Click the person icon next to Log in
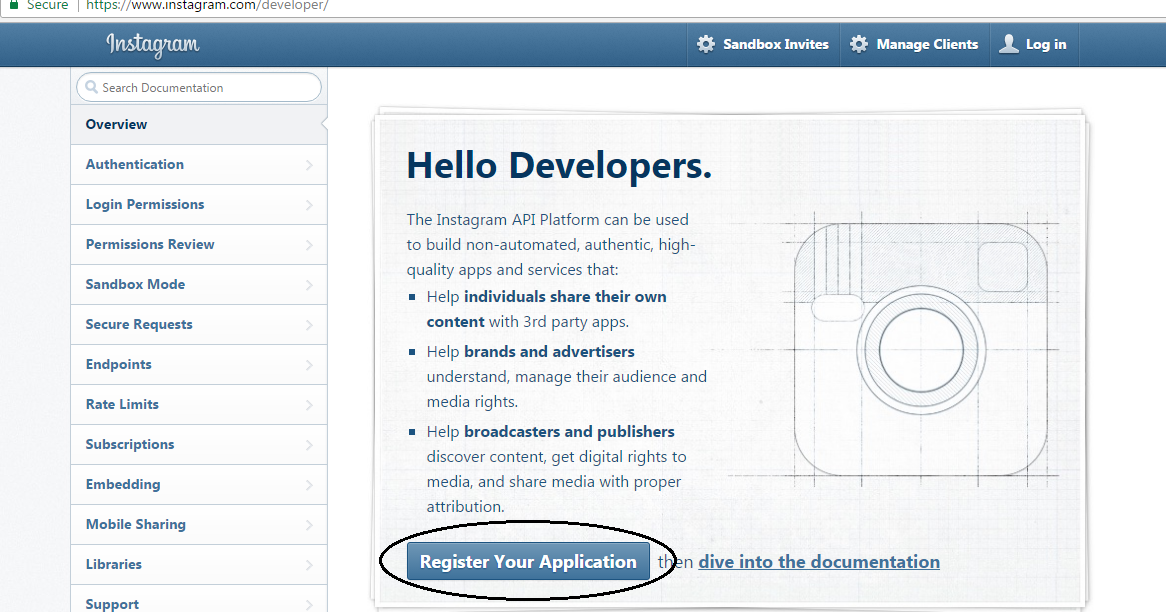 [x=1008, y=43]
